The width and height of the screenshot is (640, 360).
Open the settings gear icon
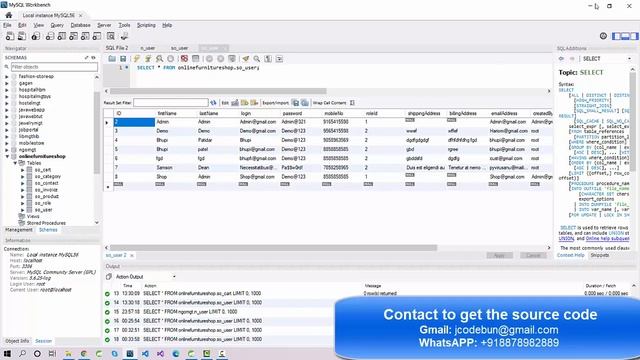pyautogui.click(x=603, y=36)
